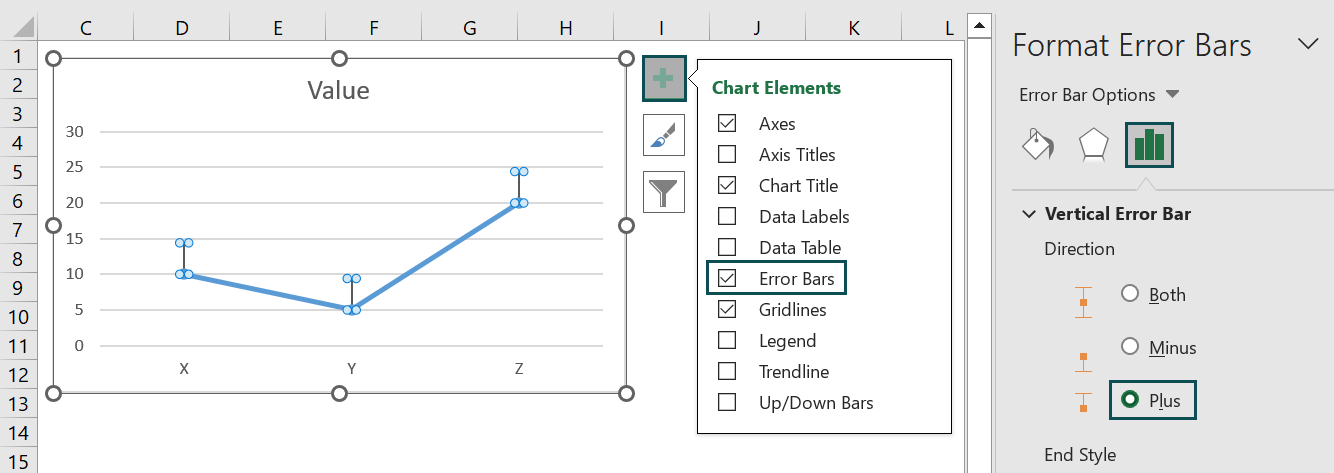Click the 30 value axis label
This screenshot has width=1334, height=473.
click(76, 131)
